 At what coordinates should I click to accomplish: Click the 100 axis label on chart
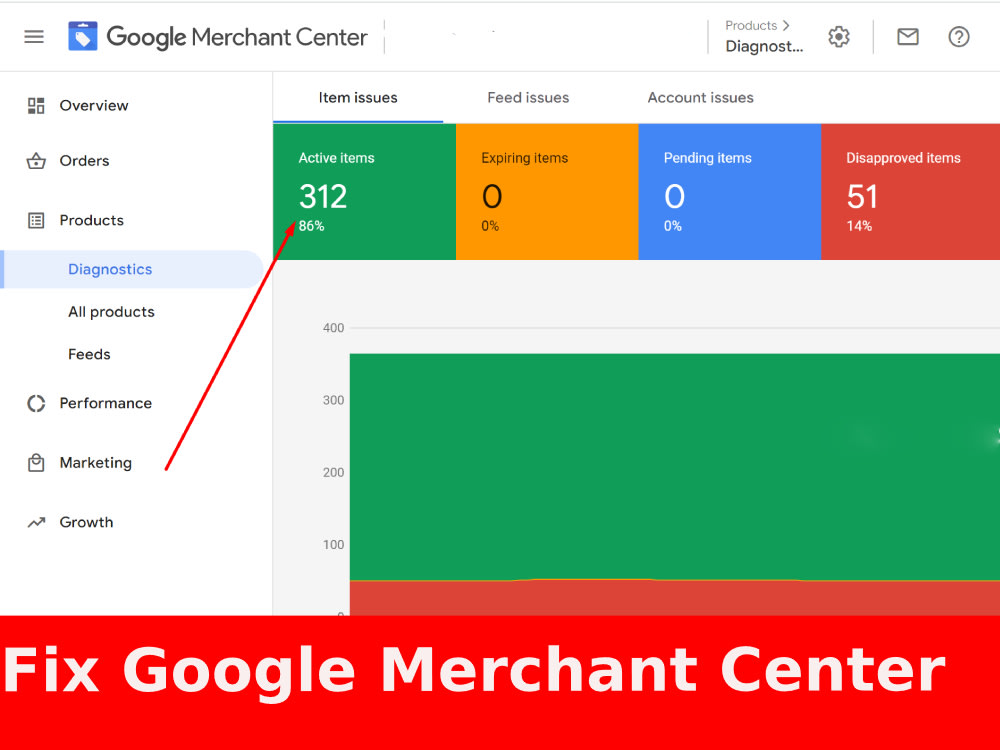pyautogui.click(x=333, y=545)
